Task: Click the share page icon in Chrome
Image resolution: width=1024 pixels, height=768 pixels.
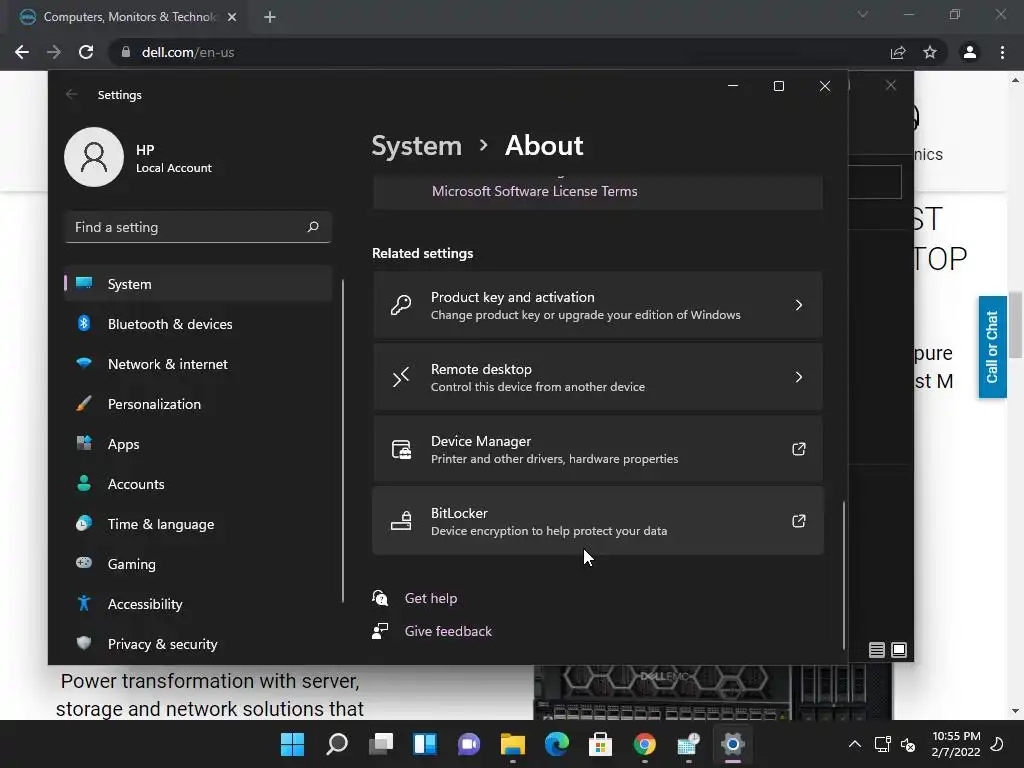Action: [898, 52]
